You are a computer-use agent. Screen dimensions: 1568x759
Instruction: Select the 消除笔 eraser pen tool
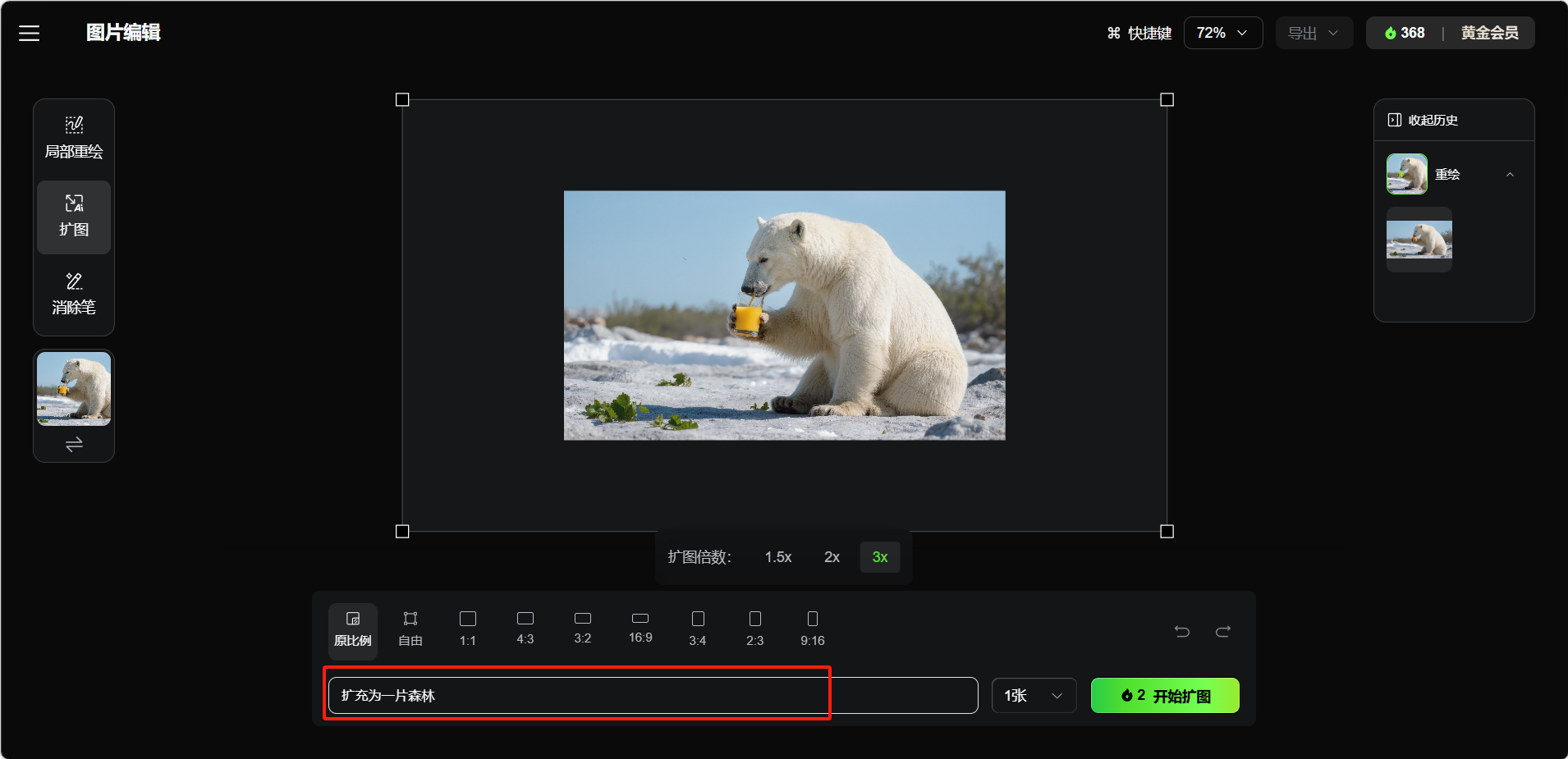[74, 294]
